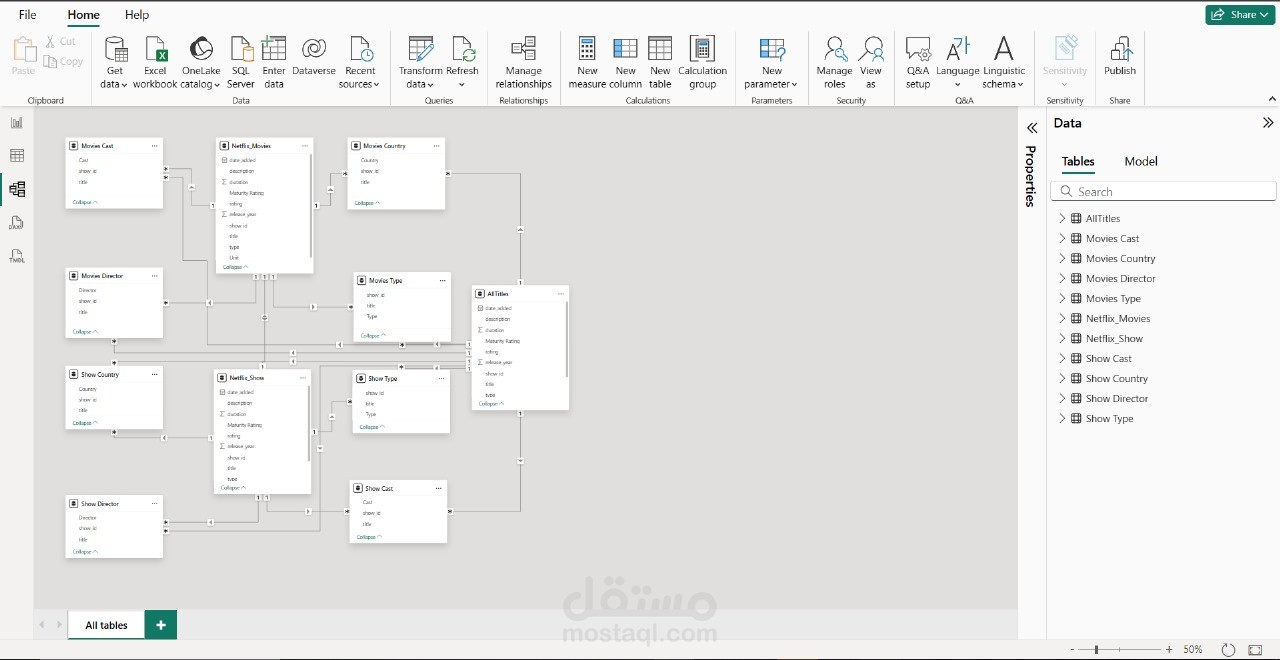Import from Excel workbook
This screenshot has width=1280, height=660.
point(155,62)
